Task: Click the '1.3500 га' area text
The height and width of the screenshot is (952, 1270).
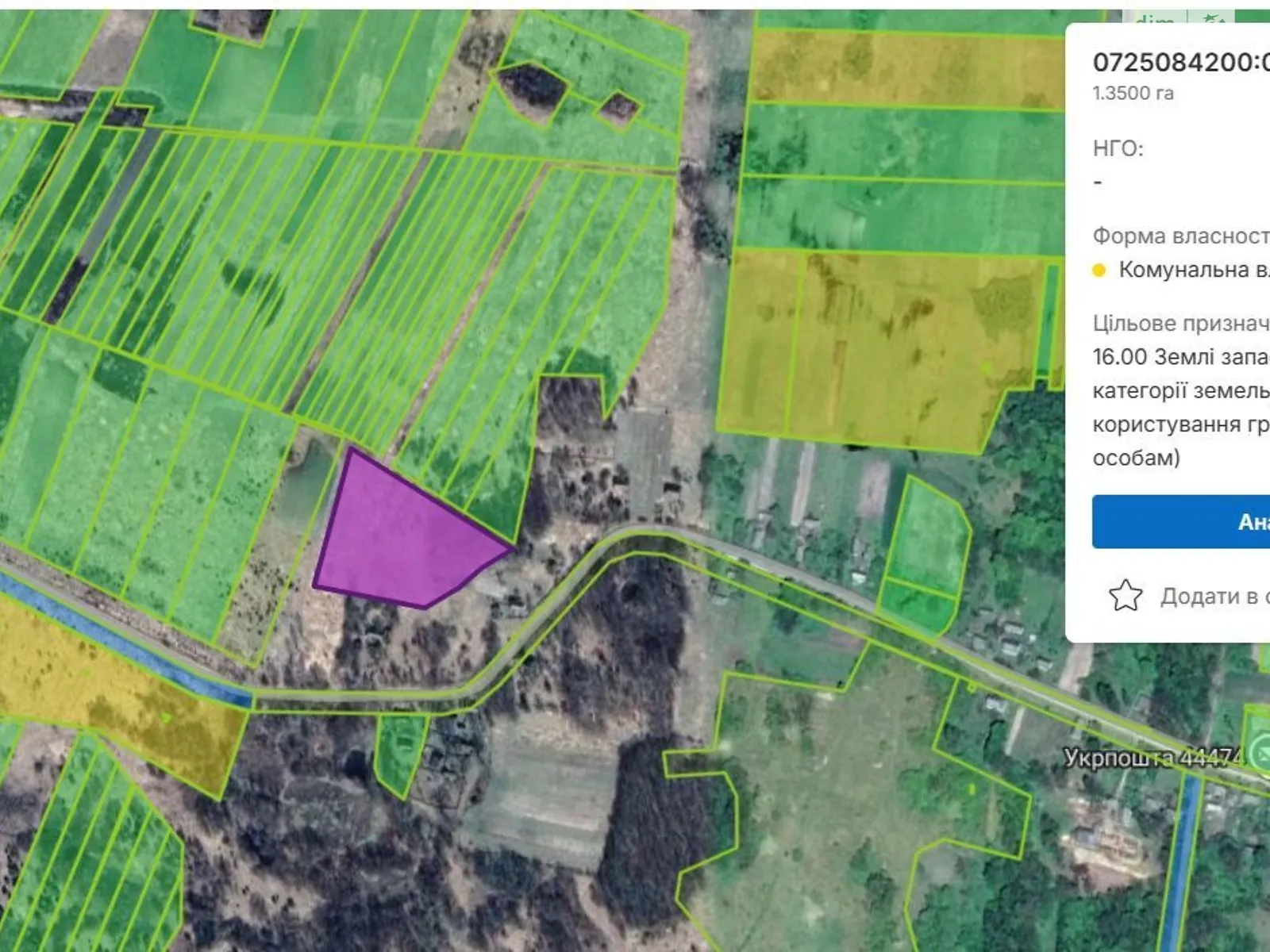Action: click(1133, 94)
